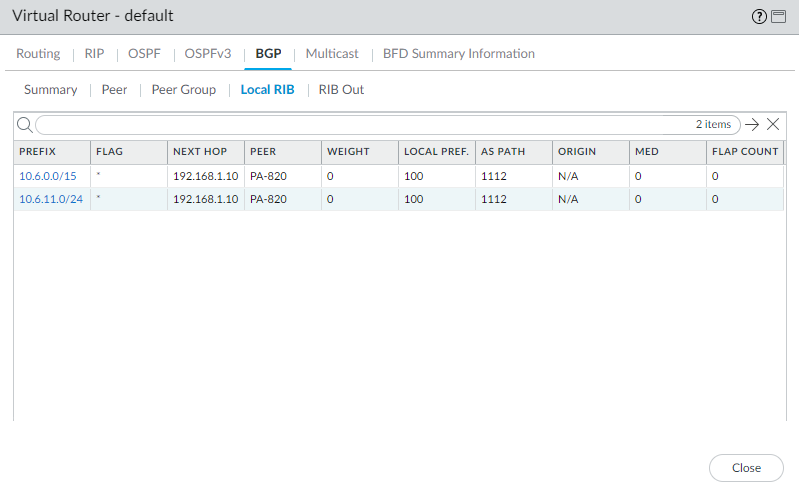The image size is (799, 489).
Task: Open the Multicast tab
Action: 332,54
